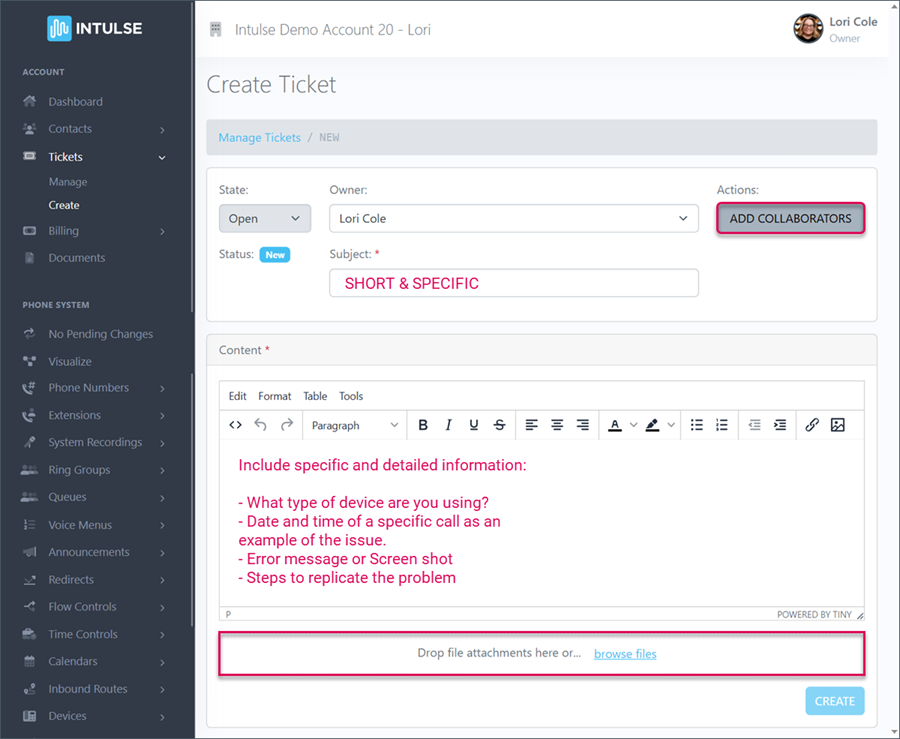The image size is (900, 739).
Task: Click inside the Subject input field
Action: (x=513, y=283)
